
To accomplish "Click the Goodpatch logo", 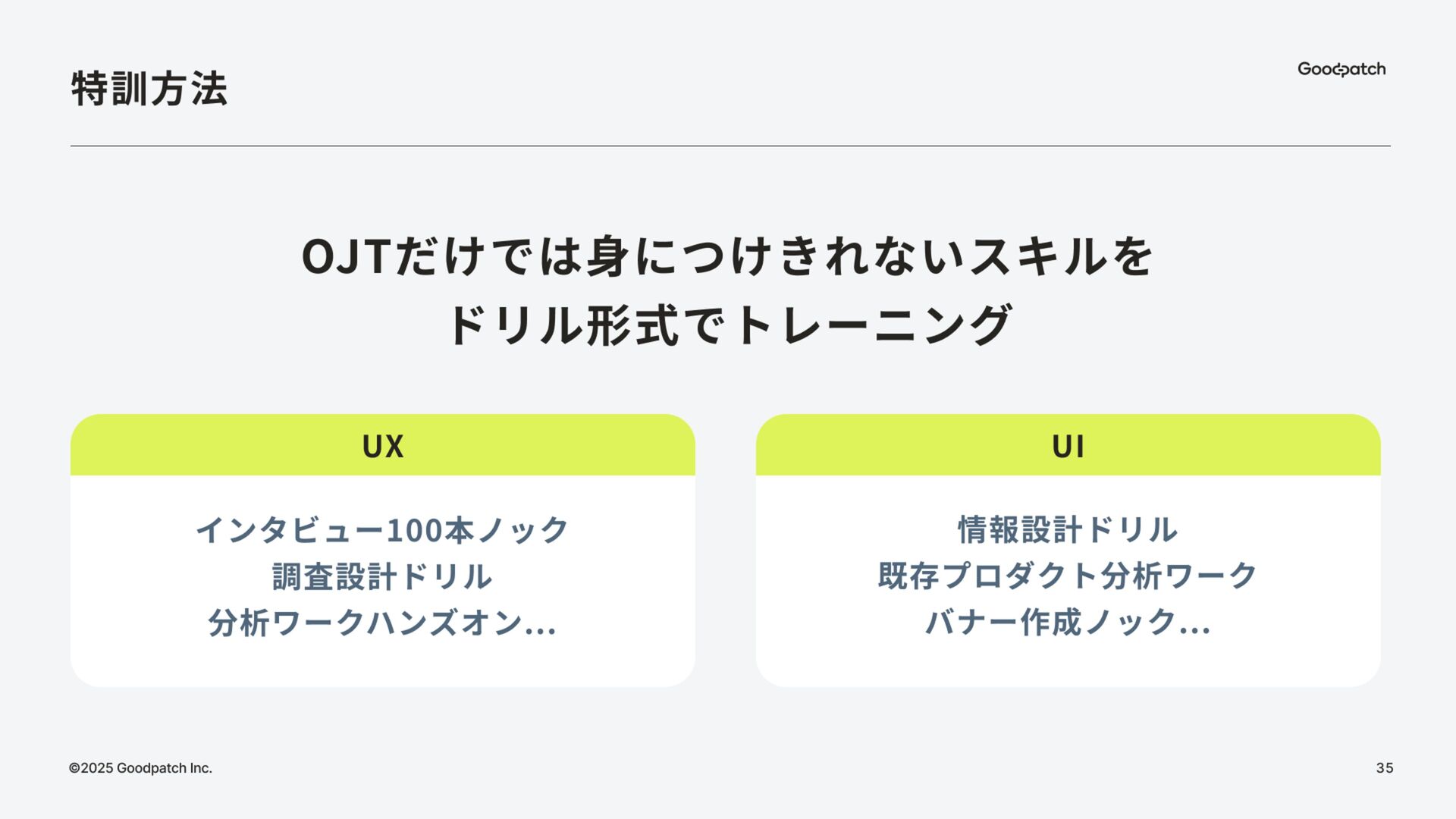I will coord(1341,69).
